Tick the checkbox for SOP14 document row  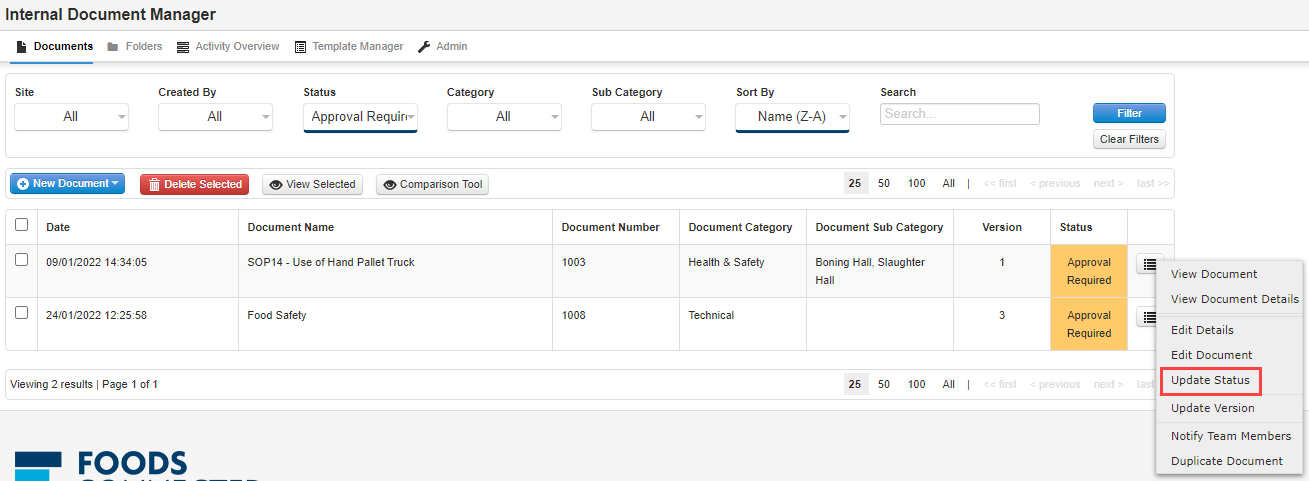(x=22, y=260)
